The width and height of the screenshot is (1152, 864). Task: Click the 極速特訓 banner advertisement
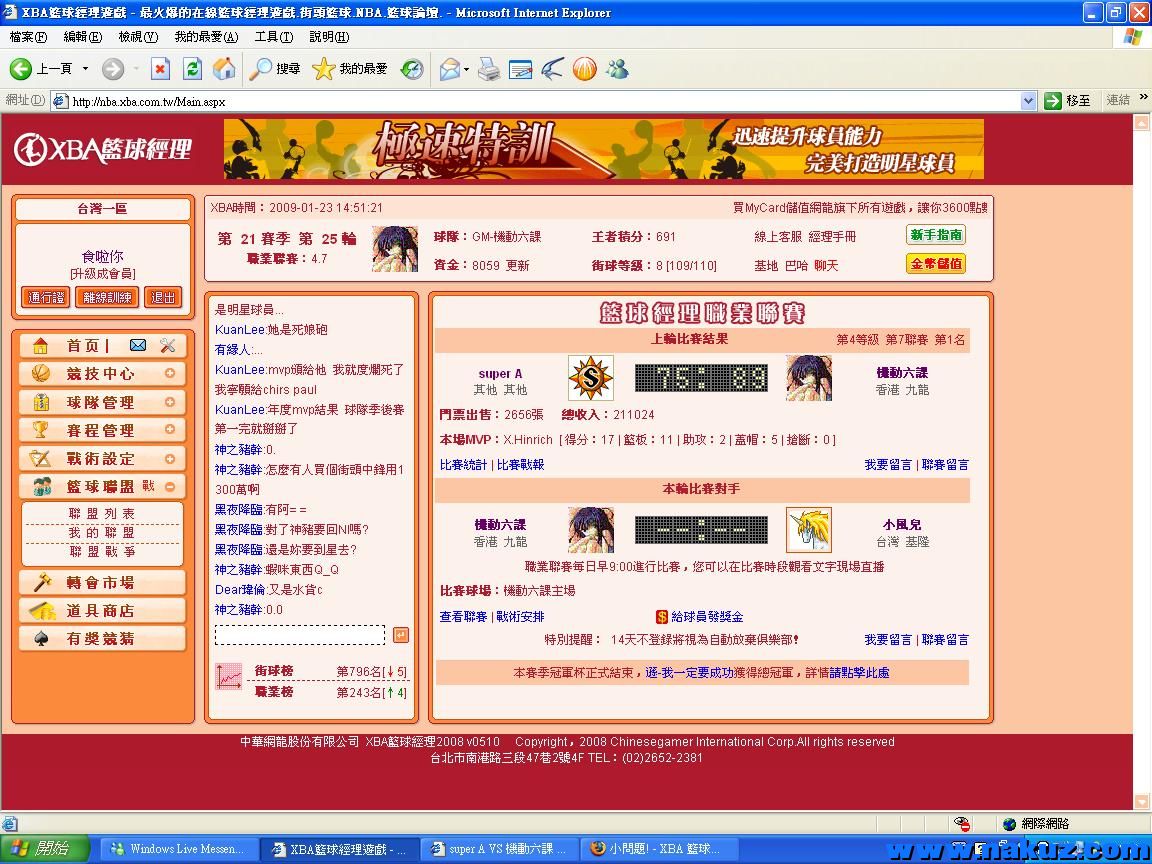coord(604,149)
